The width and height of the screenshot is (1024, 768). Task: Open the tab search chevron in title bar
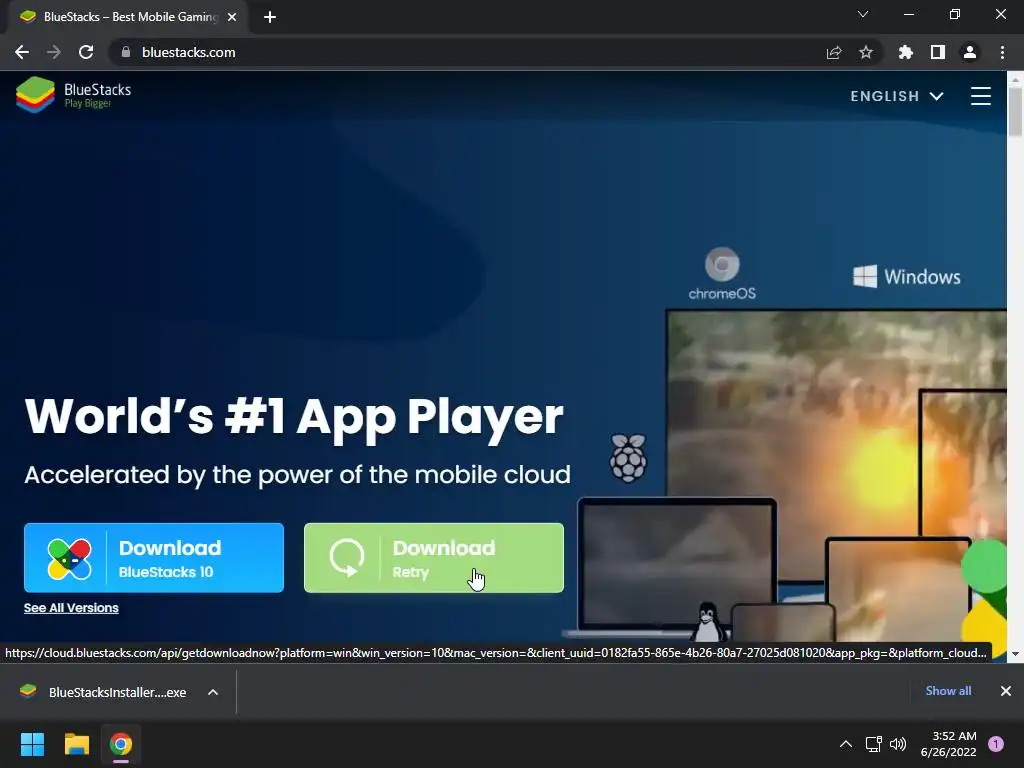(863, 14)
